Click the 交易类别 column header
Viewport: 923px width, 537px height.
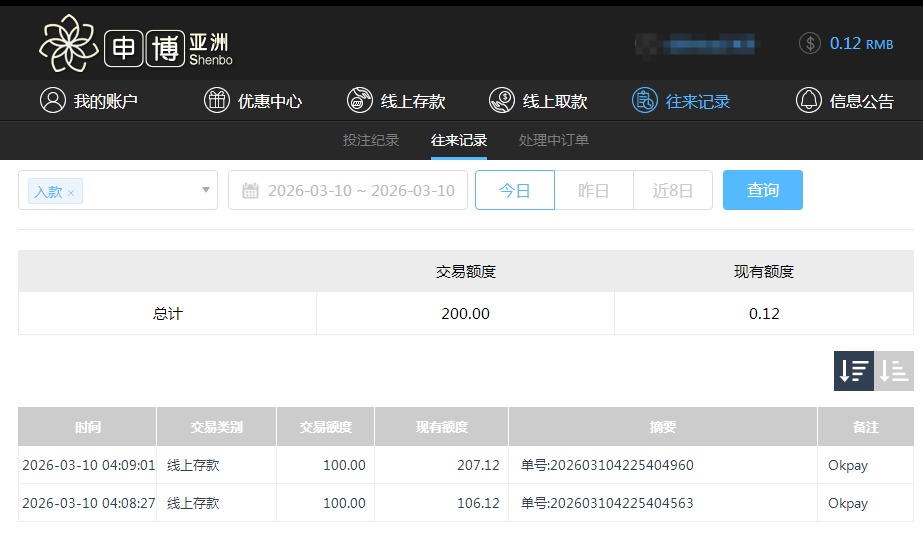point(217,427)
